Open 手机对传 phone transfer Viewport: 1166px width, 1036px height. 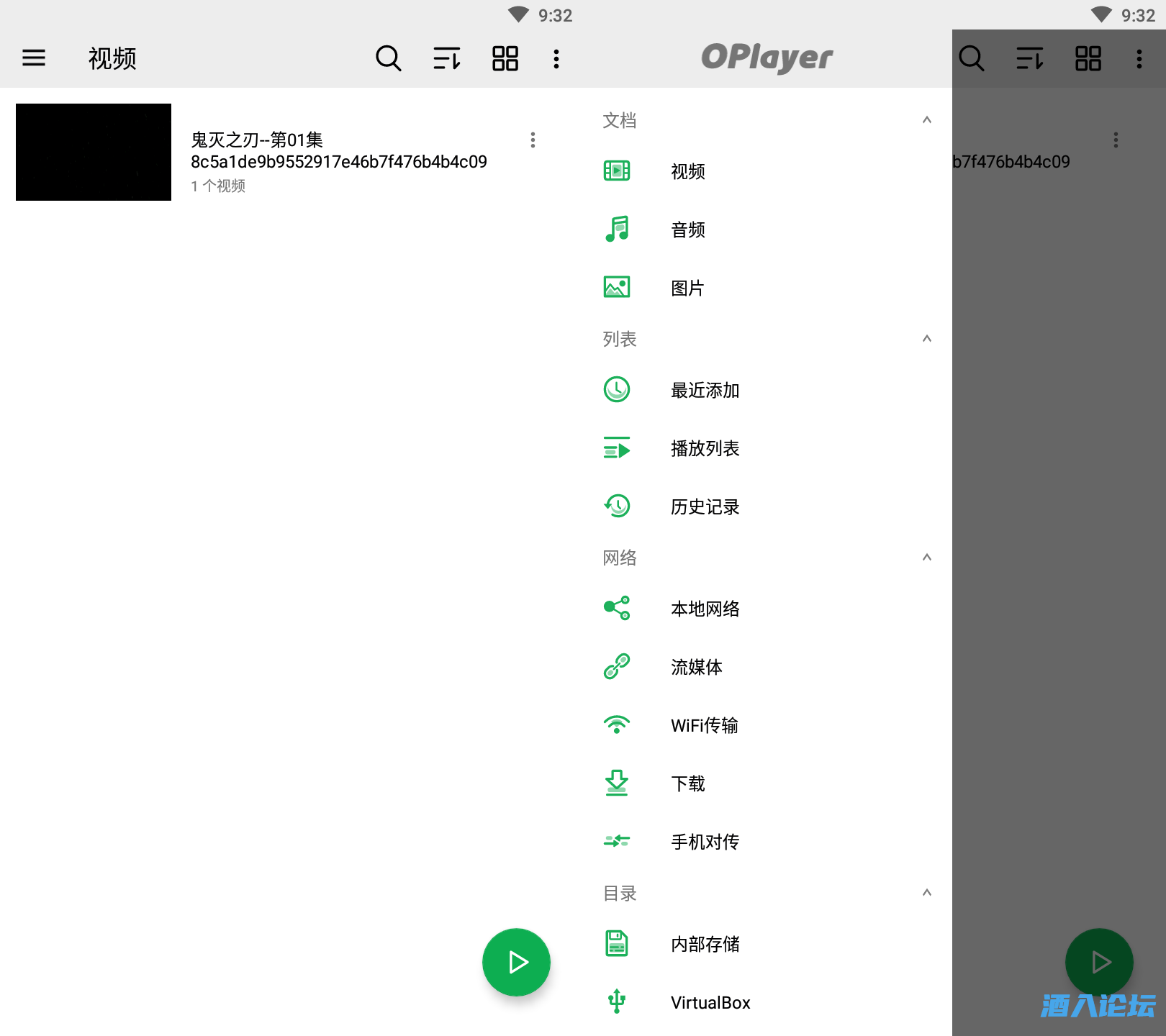704,842
